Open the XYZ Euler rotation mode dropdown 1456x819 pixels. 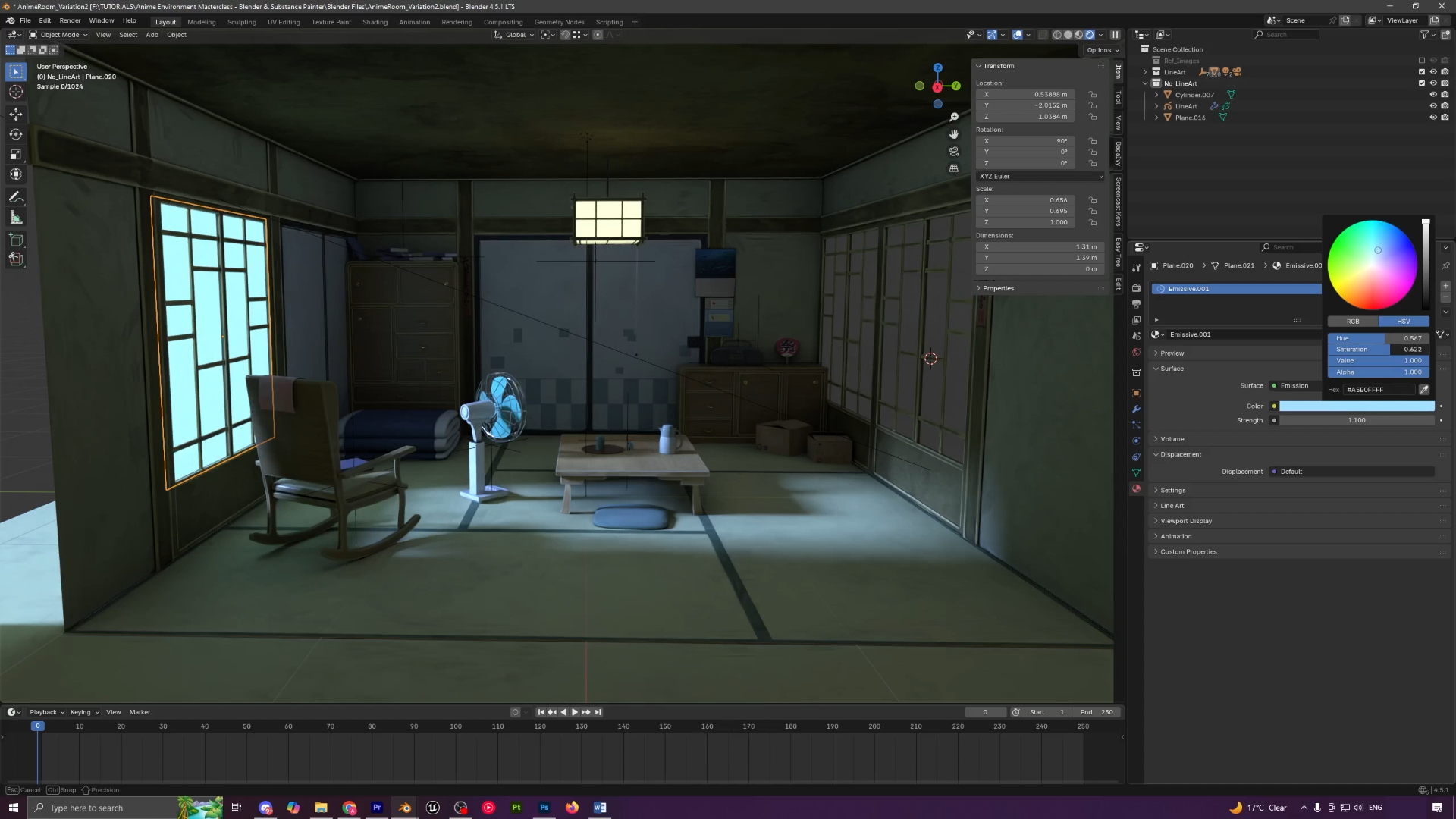click(x=1040, y=176)
